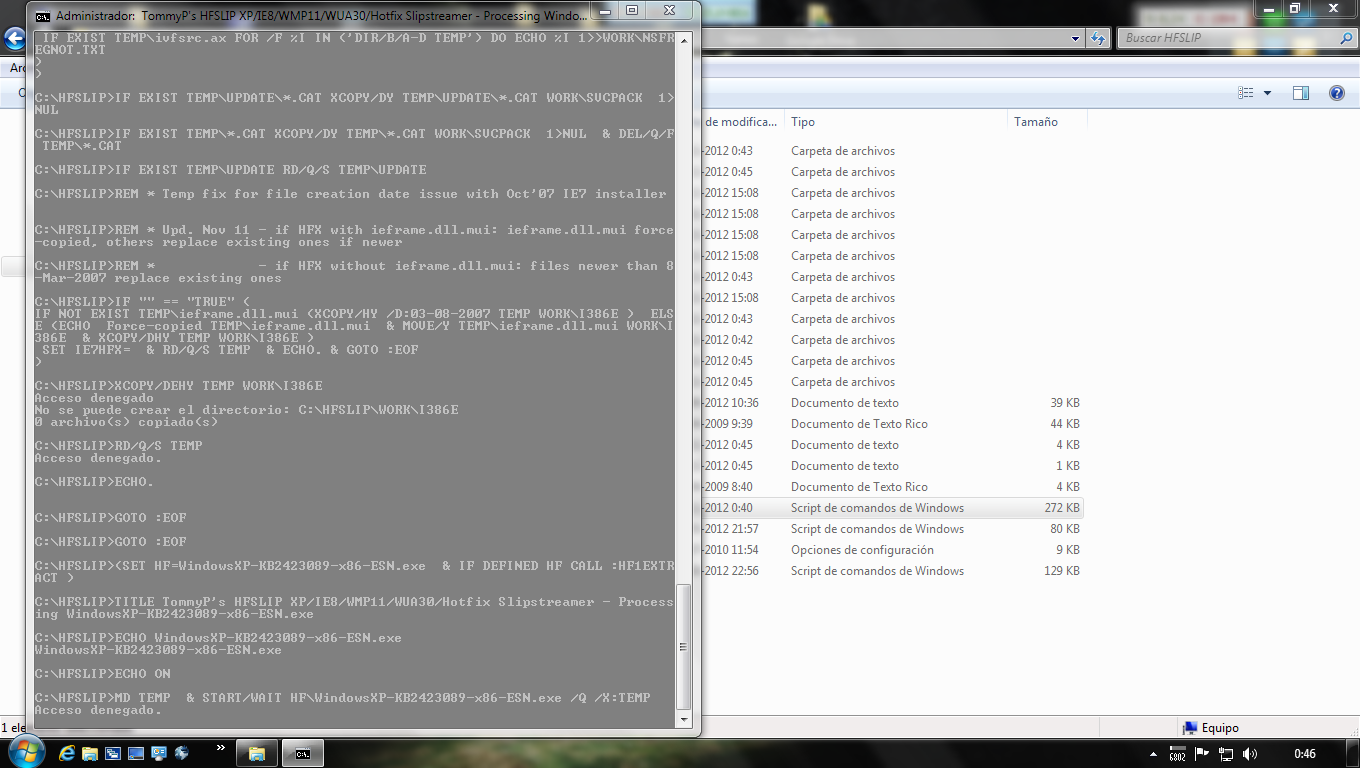Click the magnifier icon in the search box
Screen dimensions: 1360x768
click(x=1346, y=38)
